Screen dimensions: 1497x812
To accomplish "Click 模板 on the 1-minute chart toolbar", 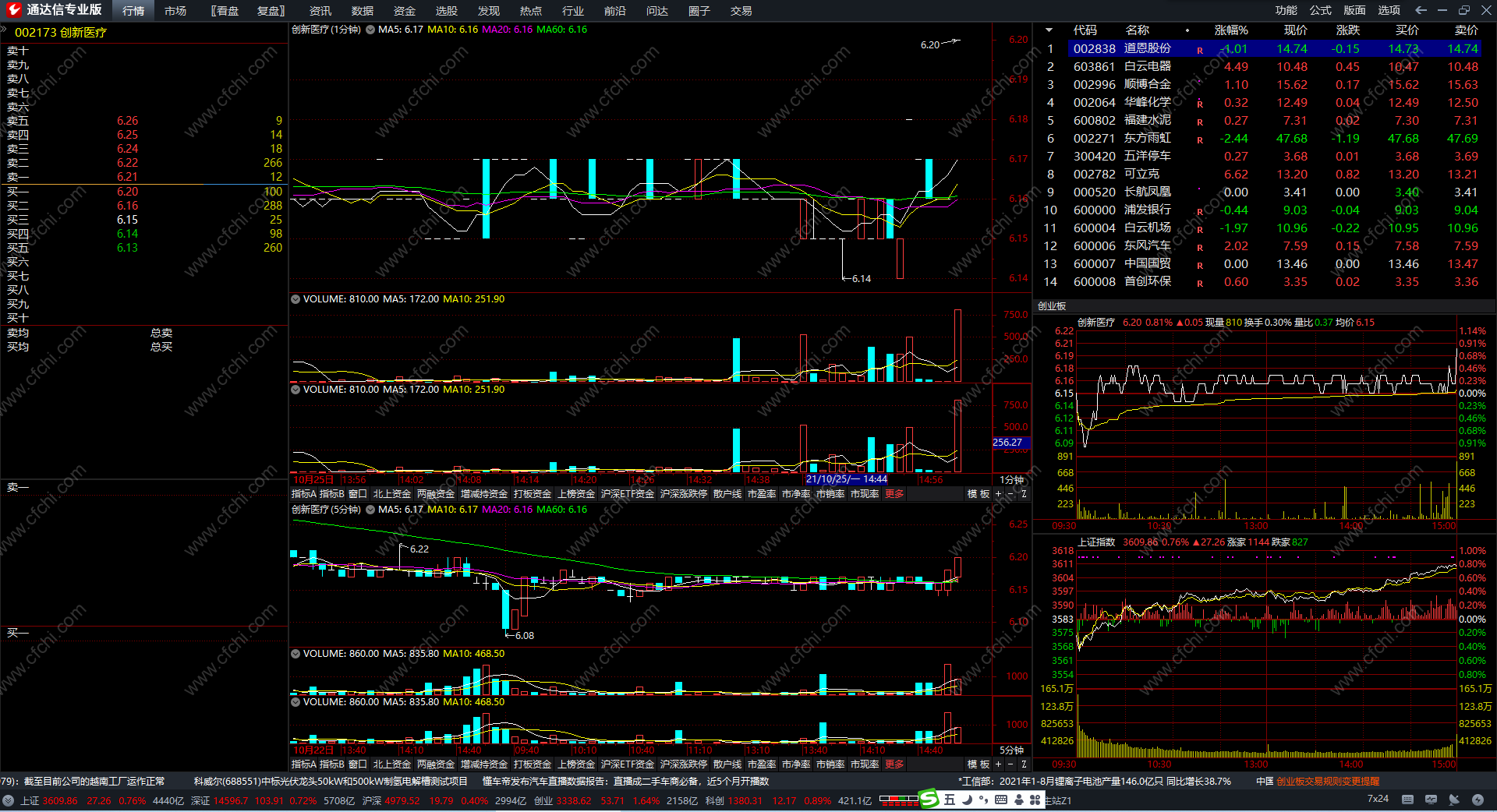I will 979,493.
